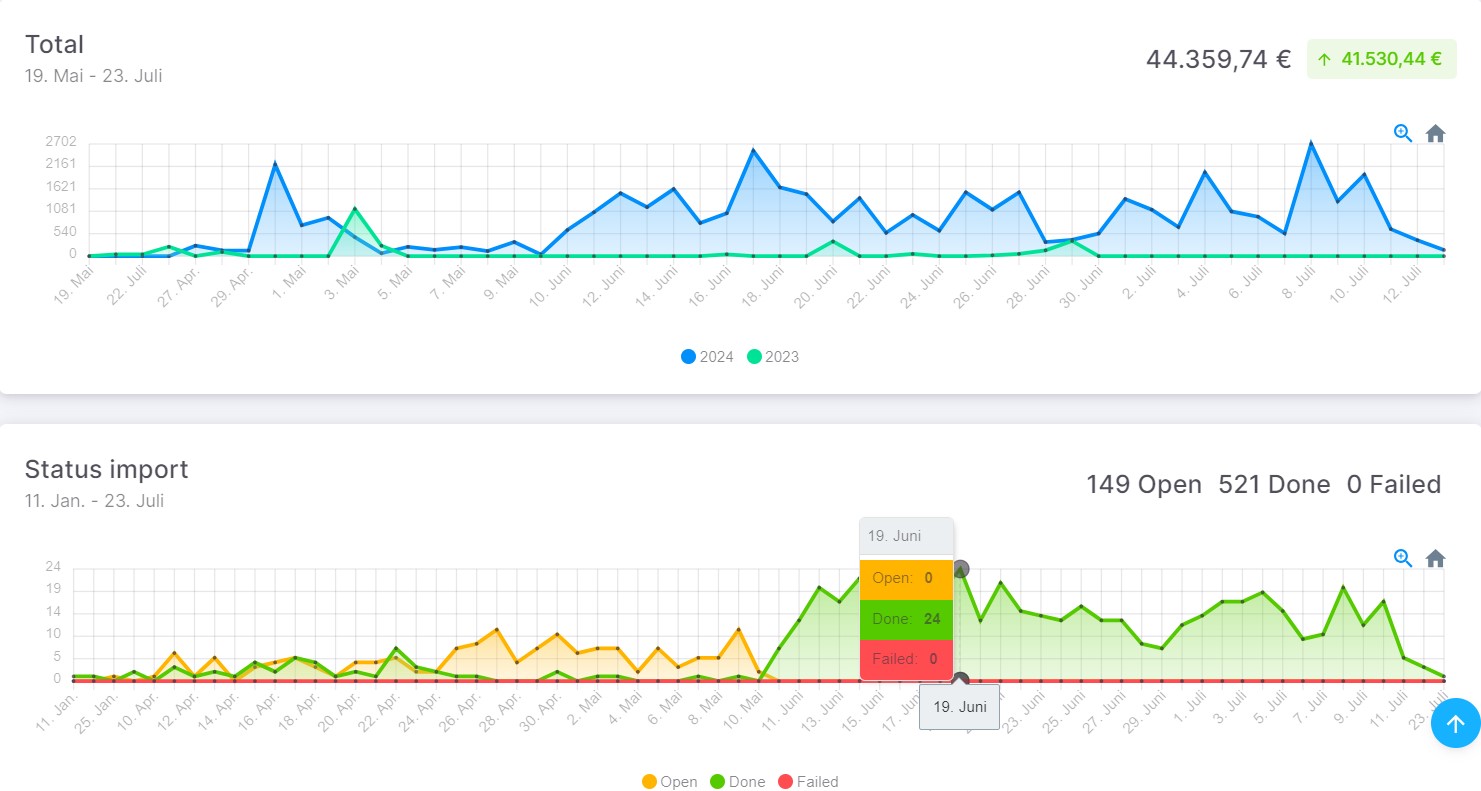Screen dimensions: 1481x791
Task: Click the zoom icon in Status import chart
Action: pos(1402,558)
